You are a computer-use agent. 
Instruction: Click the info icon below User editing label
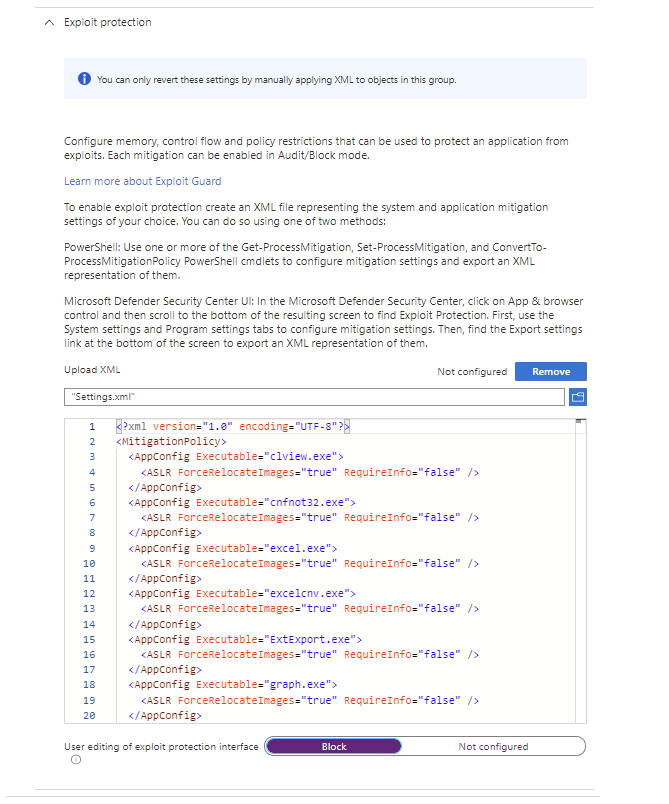point(76,760)
